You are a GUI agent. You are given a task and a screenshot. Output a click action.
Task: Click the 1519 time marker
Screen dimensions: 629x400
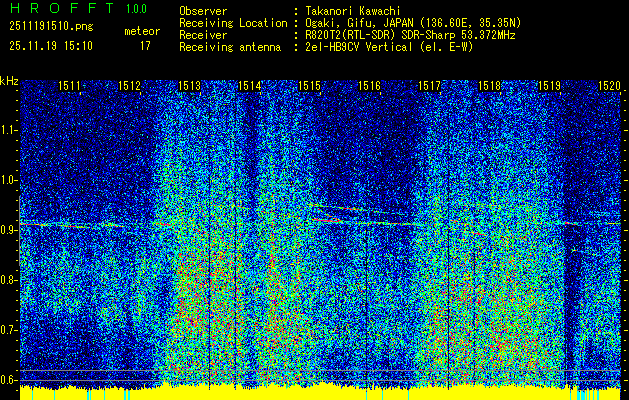[549, 86]
